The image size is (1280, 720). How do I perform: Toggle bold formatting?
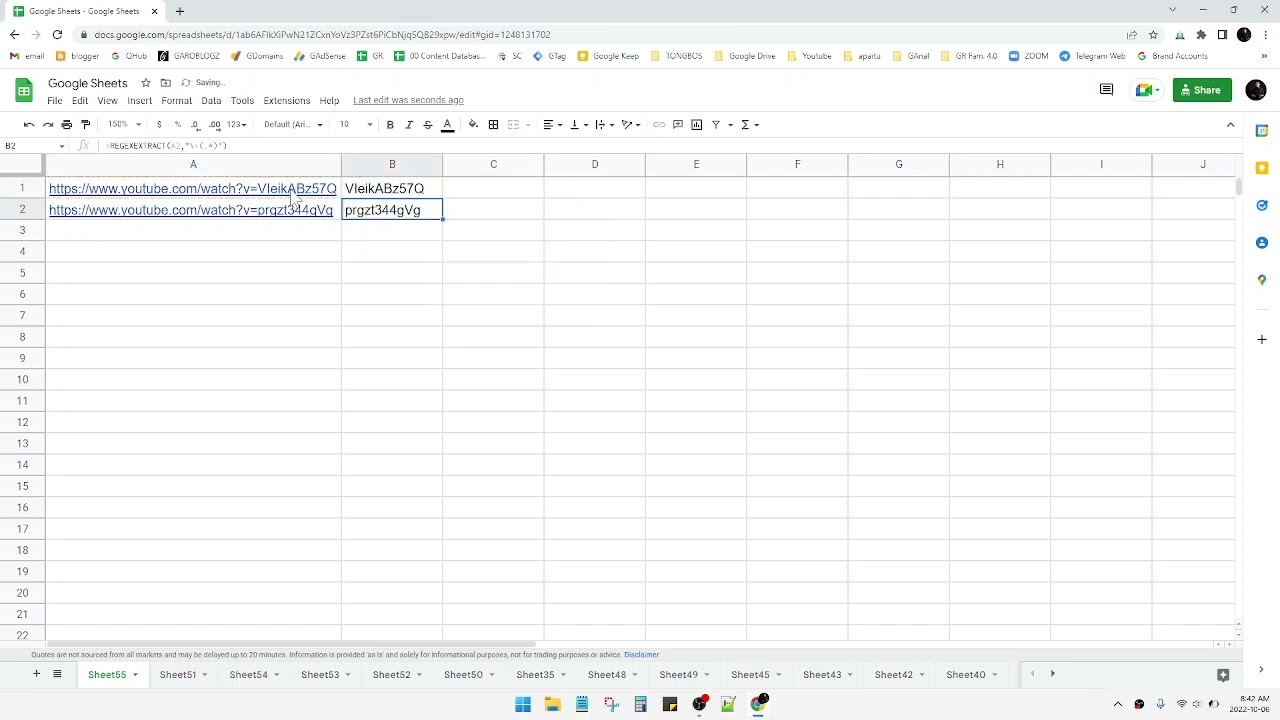point(390,125)
